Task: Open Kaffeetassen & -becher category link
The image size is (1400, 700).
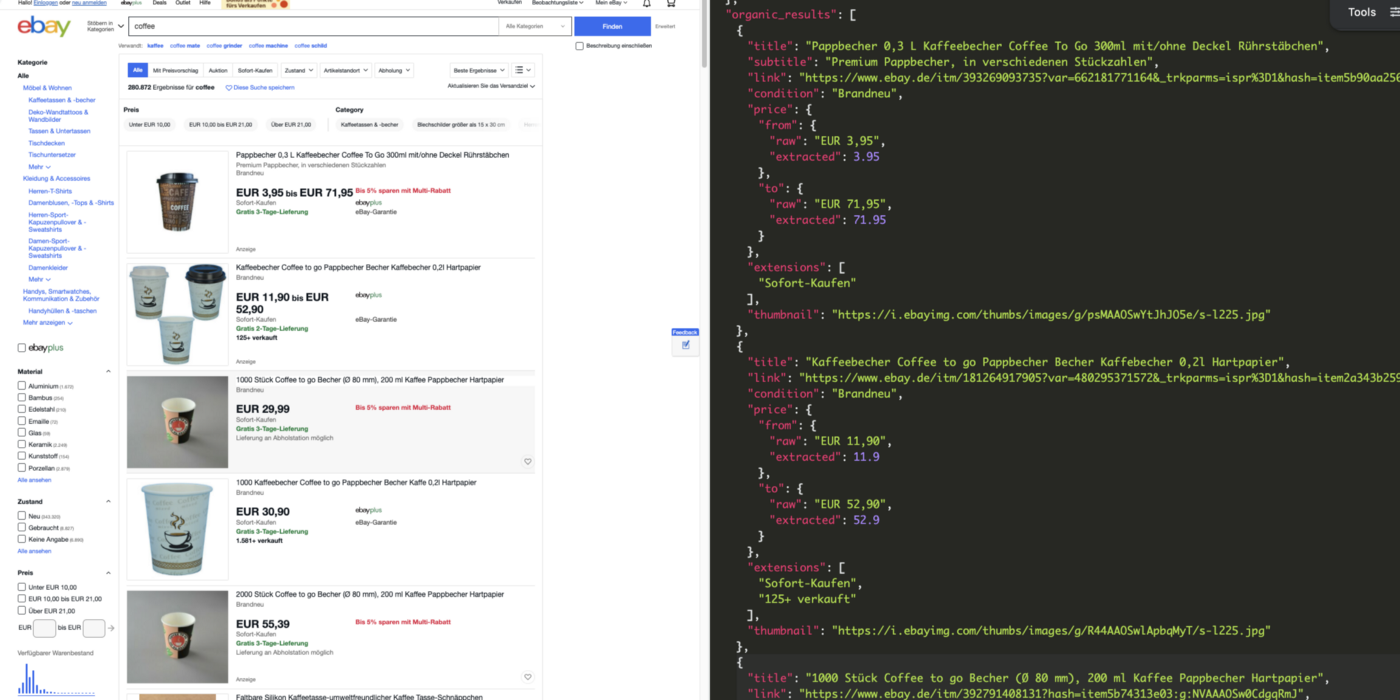Action: click(62, 100)
